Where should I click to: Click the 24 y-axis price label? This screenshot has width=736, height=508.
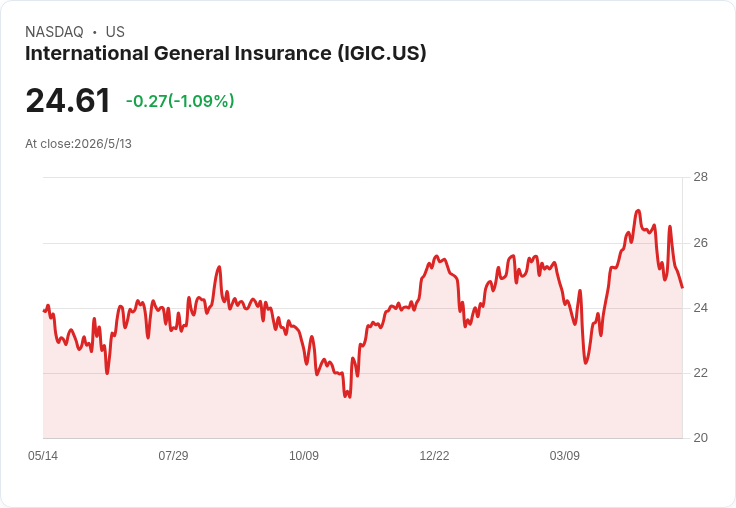[x=700, y=308]
